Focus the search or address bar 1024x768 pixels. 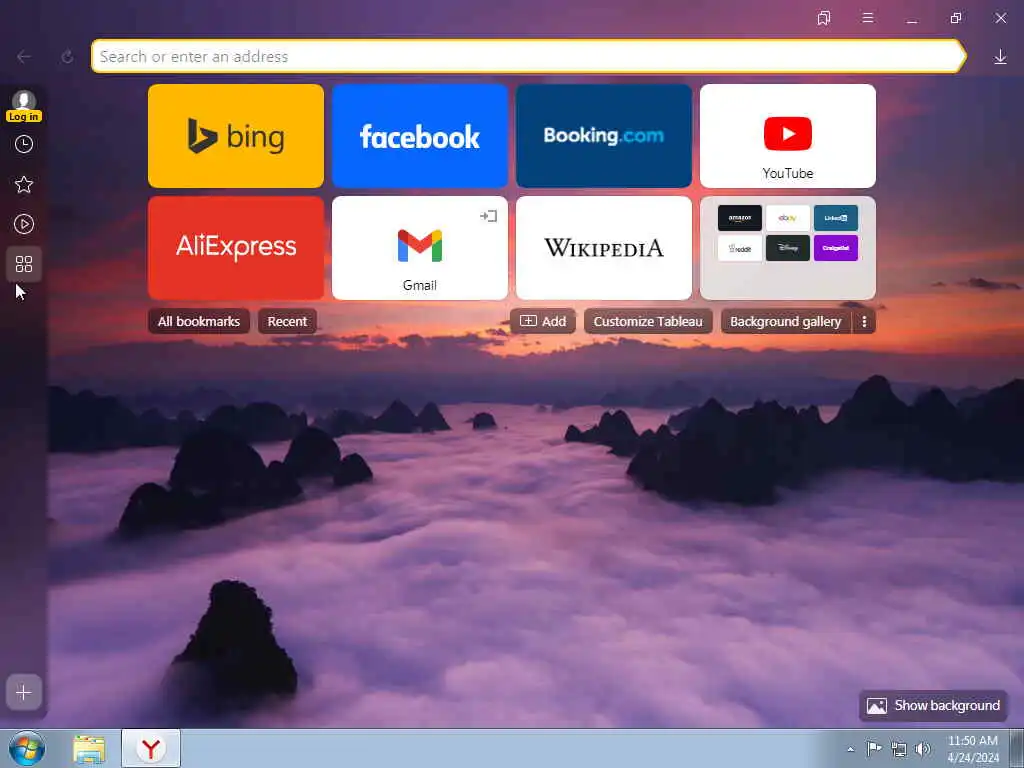[x=528, y=56]
